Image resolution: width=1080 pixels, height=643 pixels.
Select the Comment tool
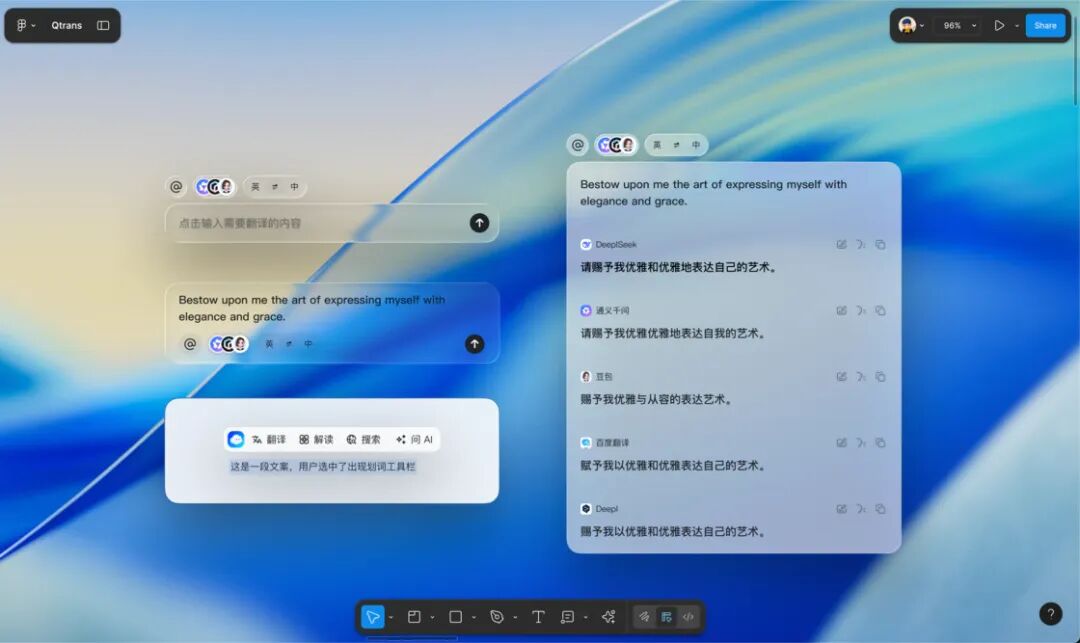pyautogui.click(x=567, y=617)
